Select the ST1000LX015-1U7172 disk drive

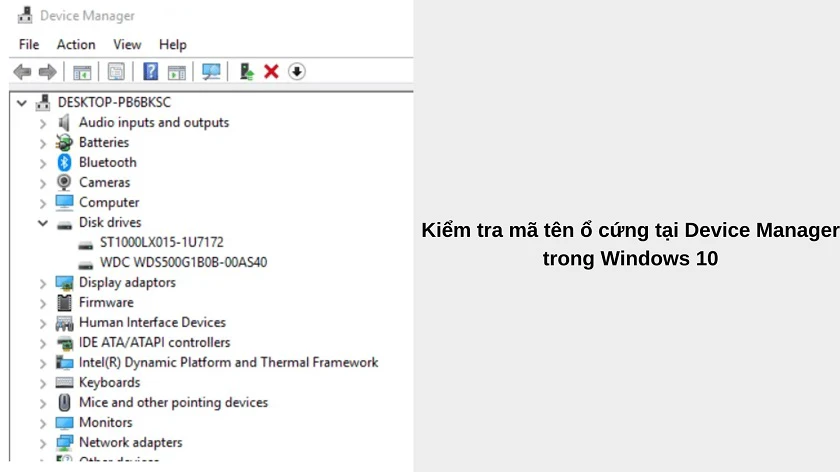pos(162,242)
